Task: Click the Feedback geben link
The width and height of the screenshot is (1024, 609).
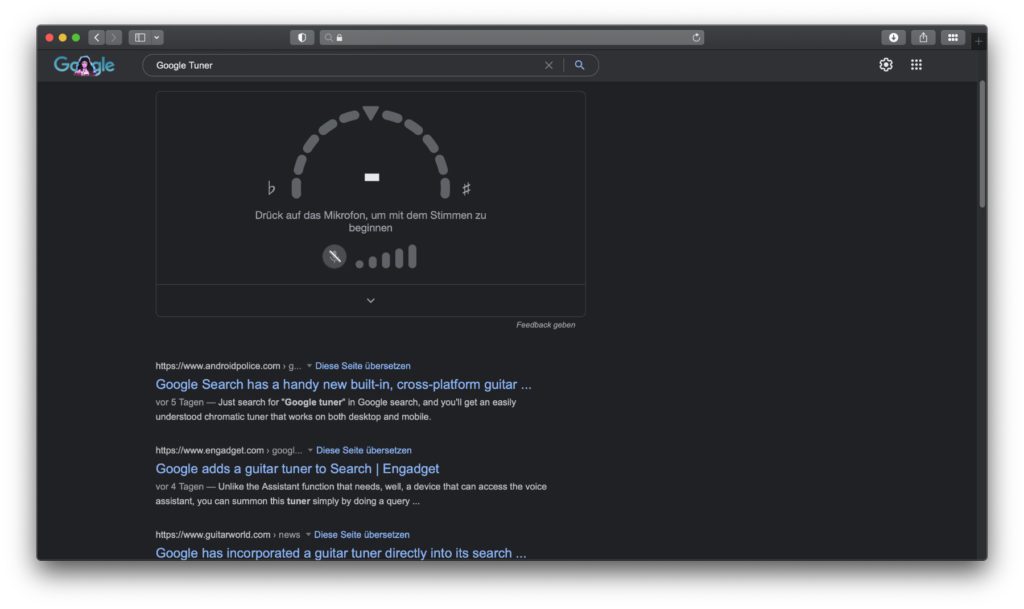Action: pos(545,325)
